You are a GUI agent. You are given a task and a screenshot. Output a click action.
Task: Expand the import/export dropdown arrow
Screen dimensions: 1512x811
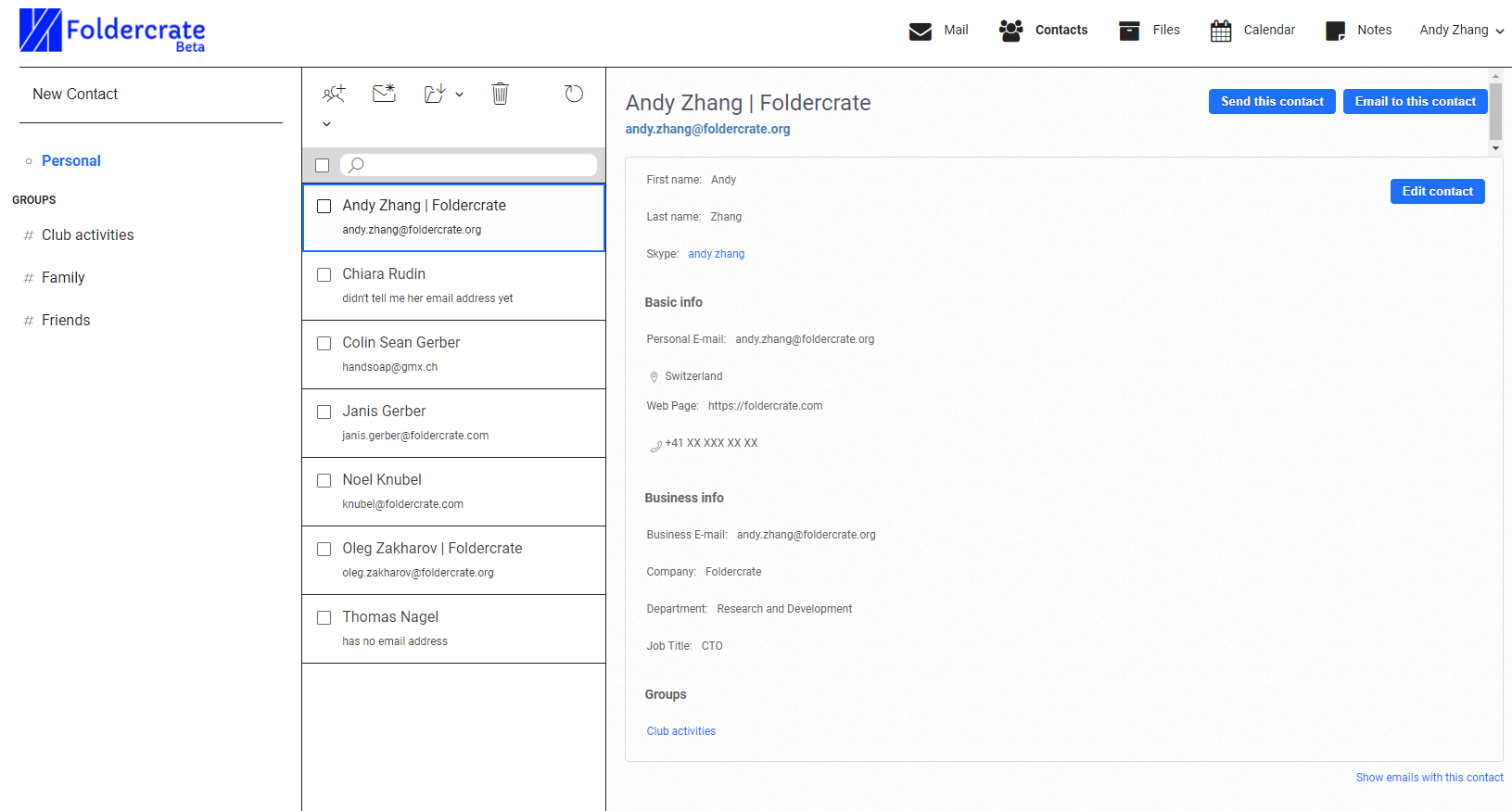(x=459, y=95)
